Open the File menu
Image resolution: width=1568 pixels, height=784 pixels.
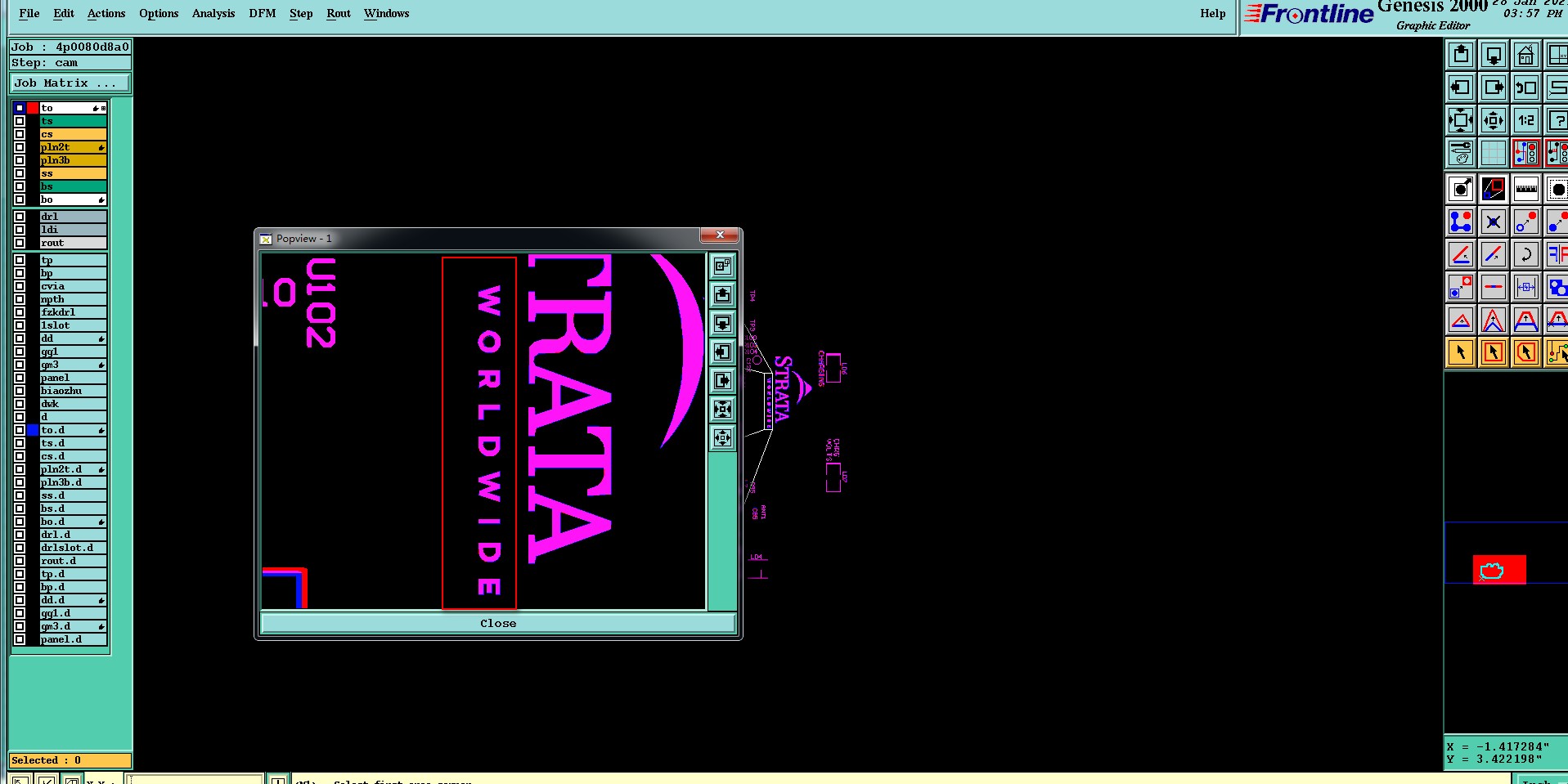click(29, 13)
